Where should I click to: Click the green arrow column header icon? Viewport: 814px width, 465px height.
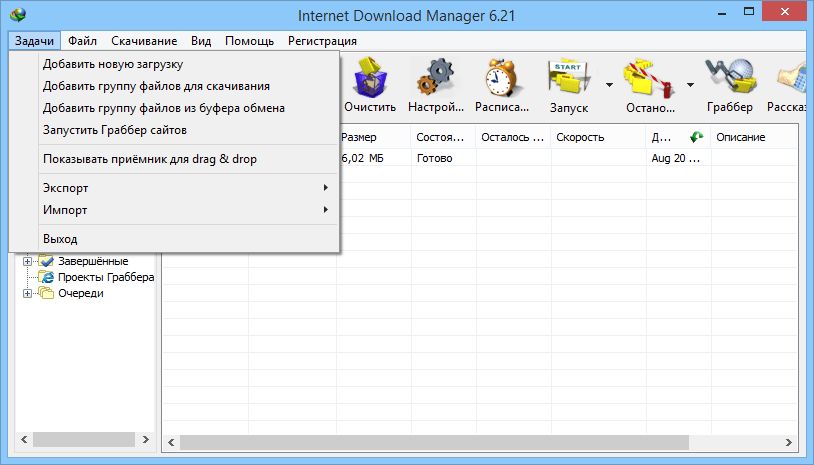tap(696, 137)
